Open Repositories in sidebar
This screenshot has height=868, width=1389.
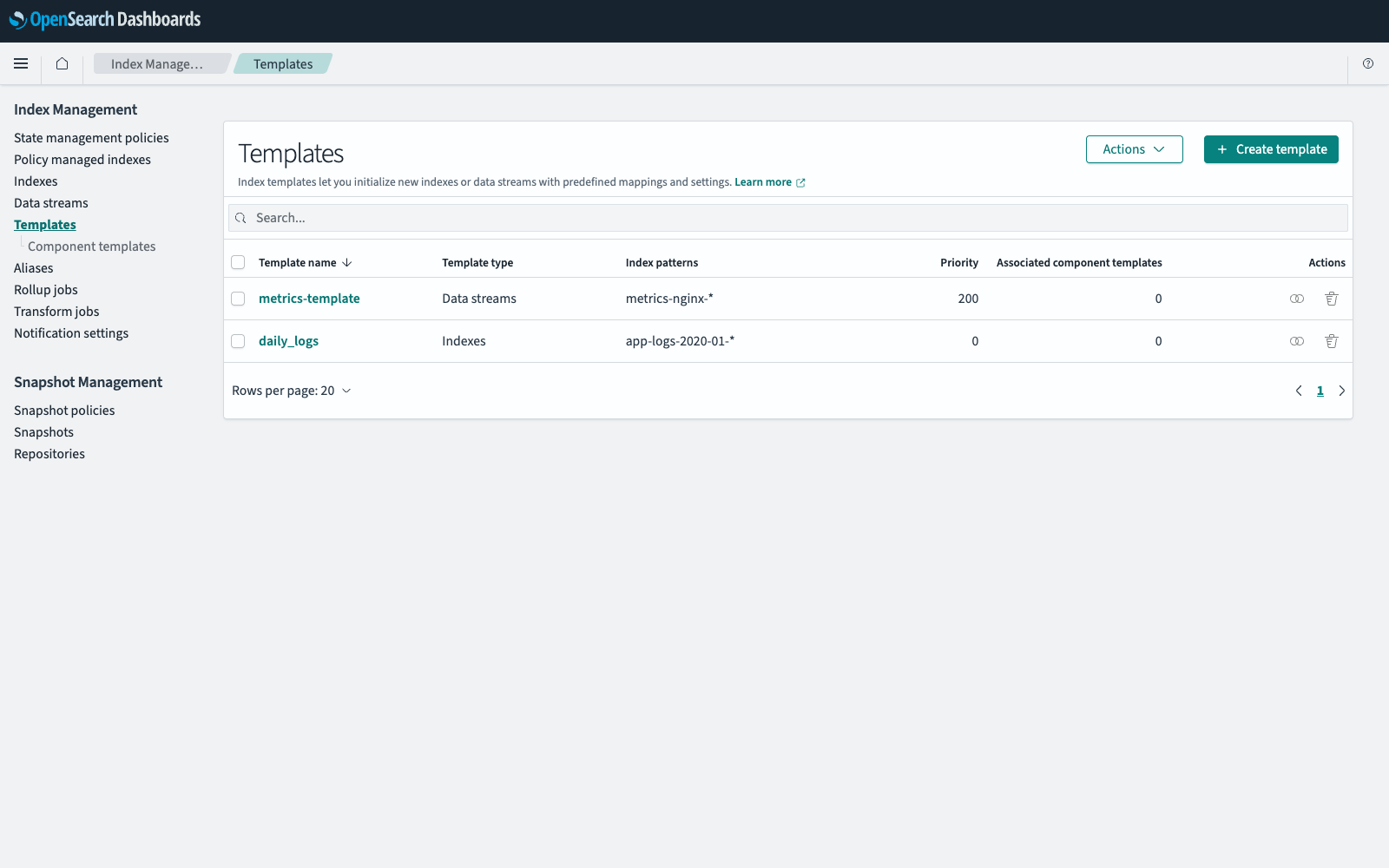(x=49, y=454)
